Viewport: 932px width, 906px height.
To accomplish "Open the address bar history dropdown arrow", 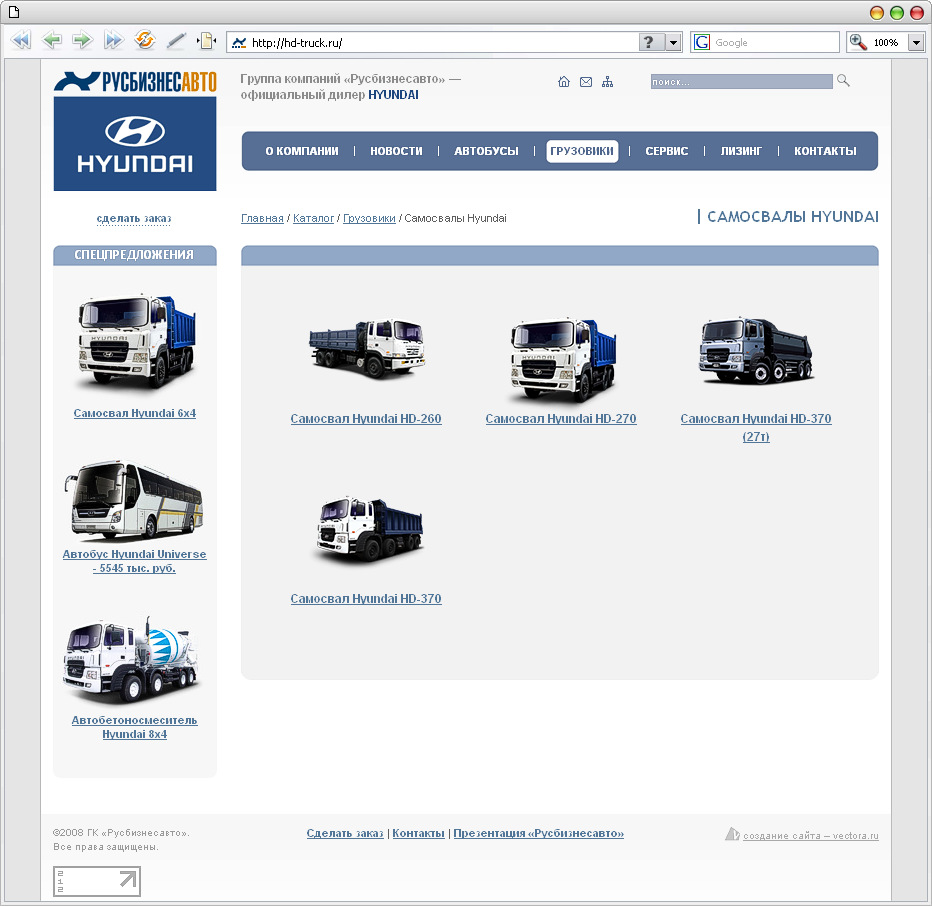I will click(x=673, y=42).
